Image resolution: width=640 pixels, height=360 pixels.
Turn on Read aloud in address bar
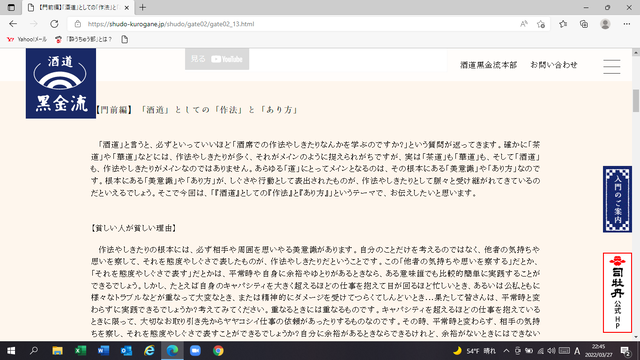coord(524,24)
